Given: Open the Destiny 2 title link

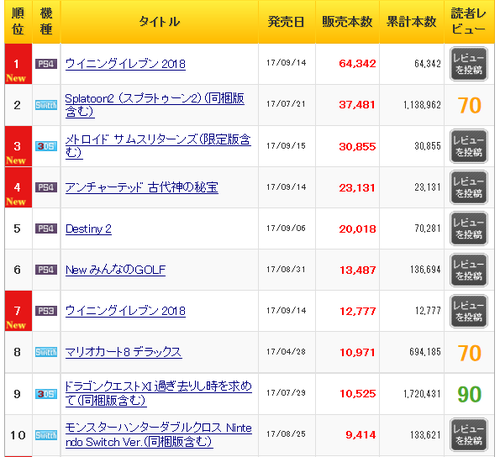Looking at the screenshot, I should (x=88, y=229).
